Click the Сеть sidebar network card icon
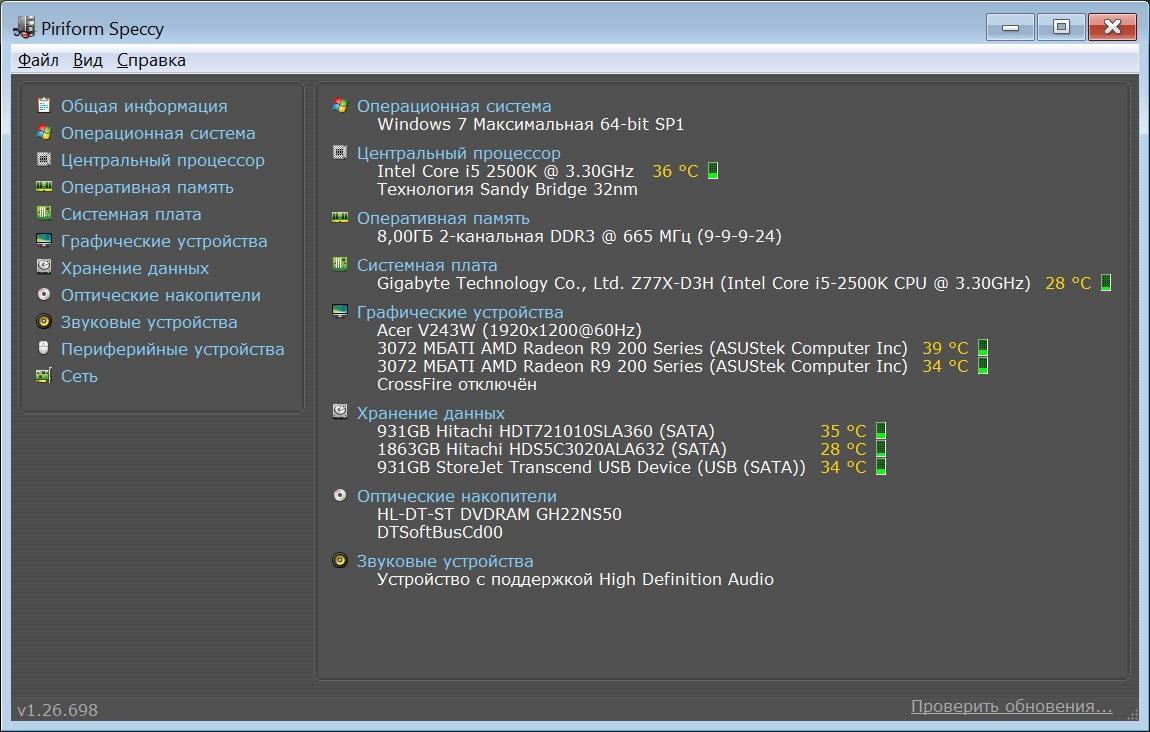The image size is (1150, 732). coord(44,376)
